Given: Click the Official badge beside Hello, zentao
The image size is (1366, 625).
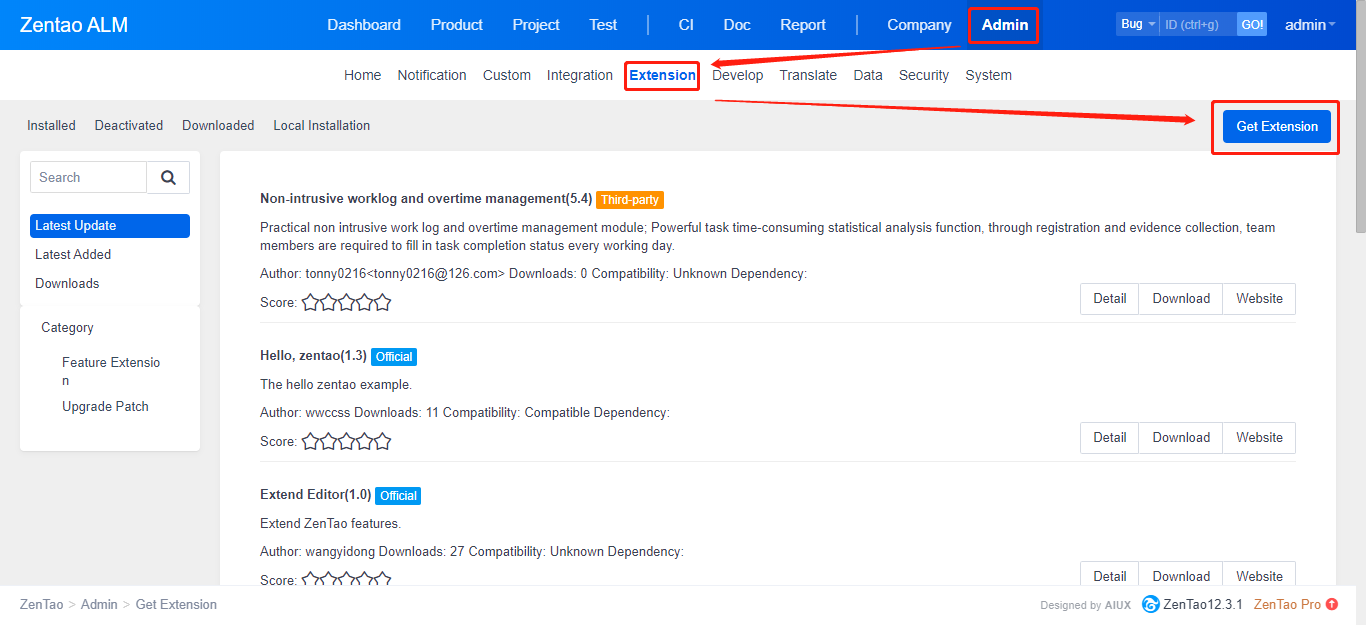Looking at the screenshot, I should pyautogui.click(x=394, y=356).
